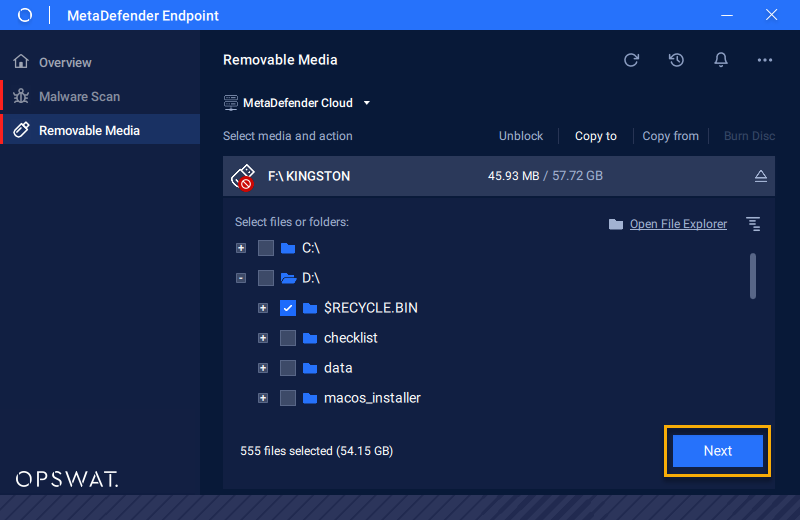Check the checklist folder checkbox
The image size is (800, 520).
pos(288,338)
